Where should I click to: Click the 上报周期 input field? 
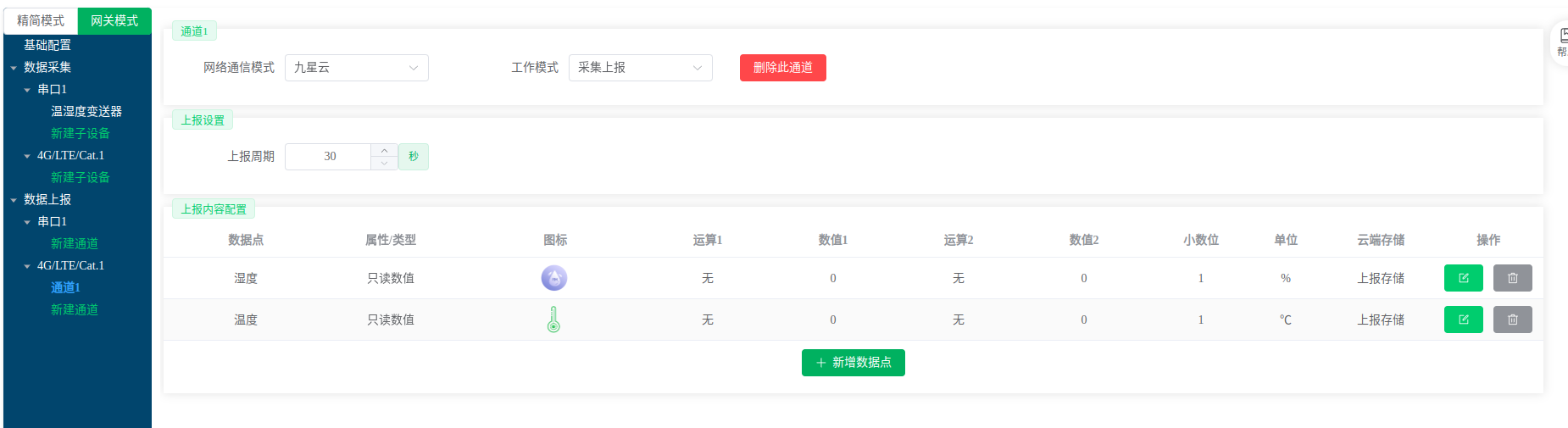(329, 157)
